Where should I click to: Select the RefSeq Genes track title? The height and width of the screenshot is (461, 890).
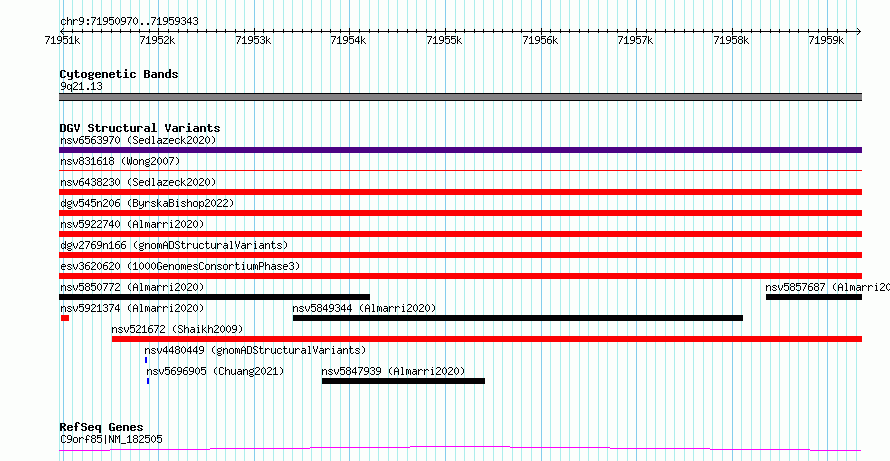[101, 428]
